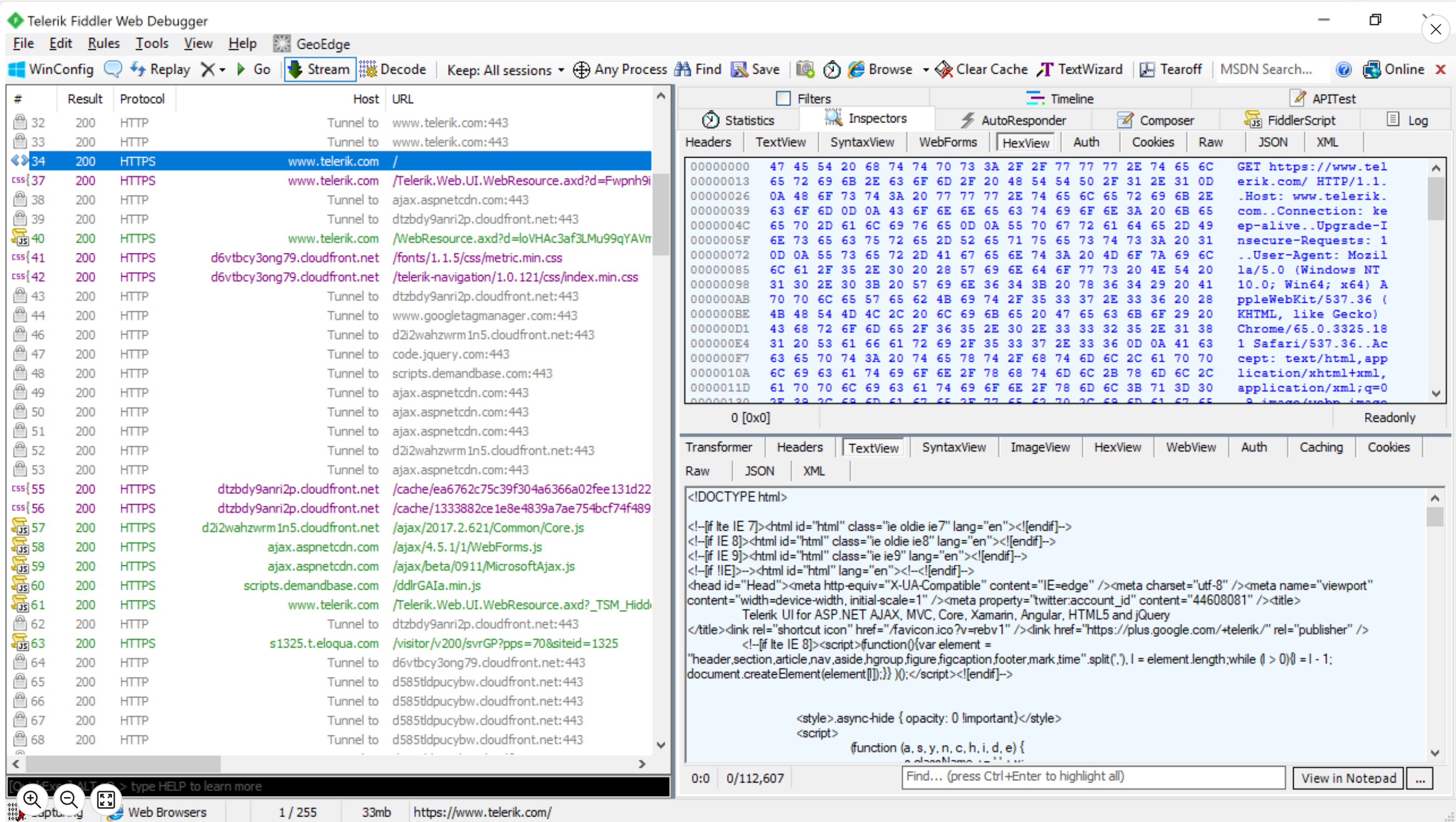This screenshot has height=822, width=1456.
Task: Open the Remove sessions X dropdown arrow
Action: point(222,69)
